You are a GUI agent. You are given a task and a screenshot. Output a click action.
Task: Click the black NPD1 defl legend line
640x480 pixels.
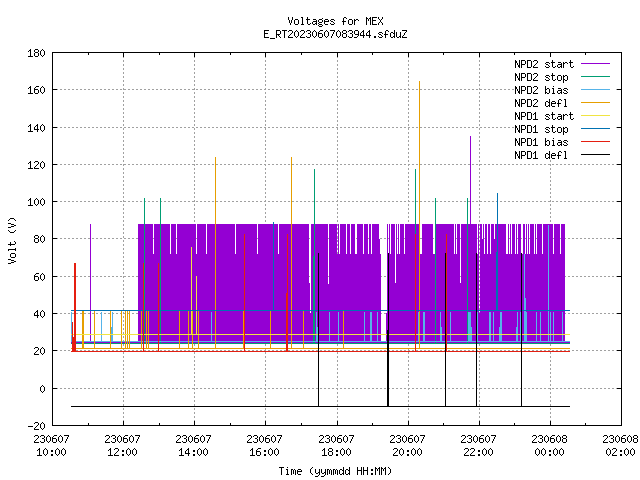tap(595, 155)
